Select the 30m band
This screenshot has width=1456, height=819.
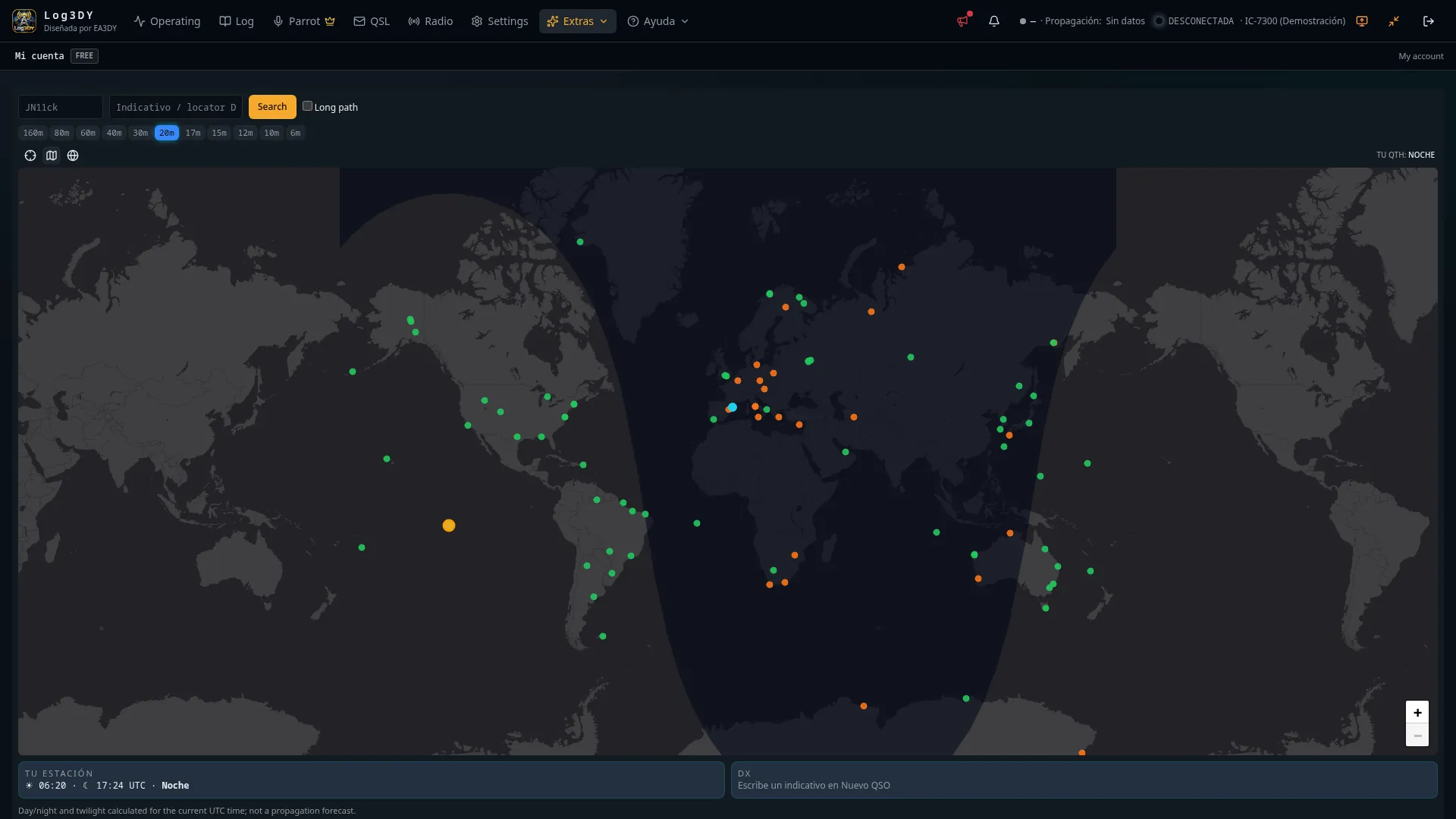tap(140, 133)
